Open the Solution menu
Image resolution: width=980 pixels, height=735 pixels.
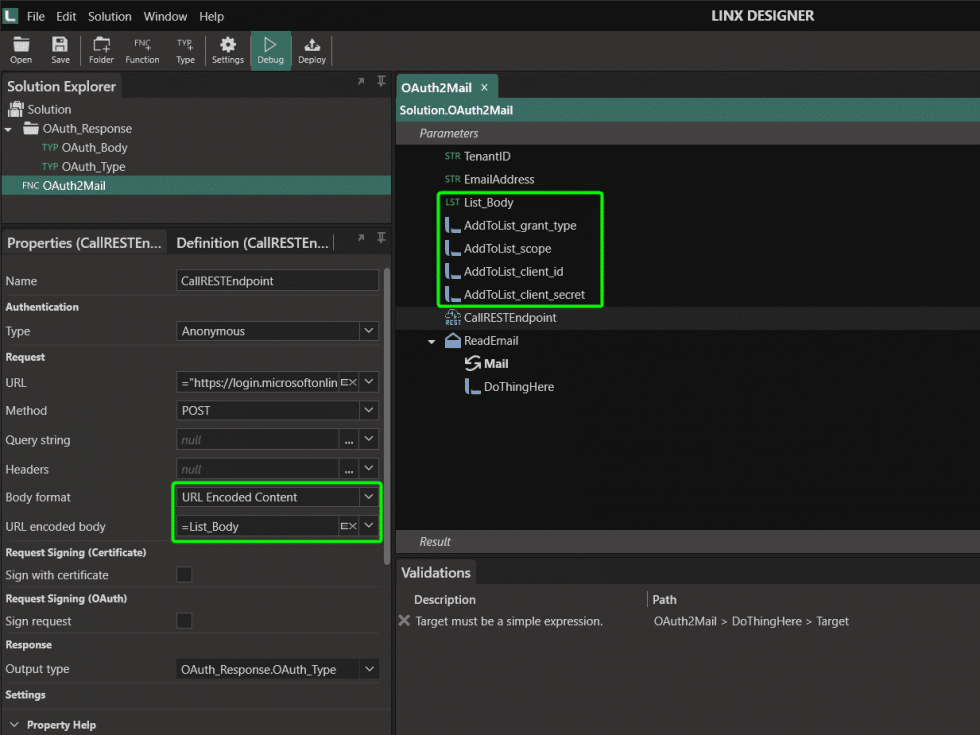tap(109, 16)
